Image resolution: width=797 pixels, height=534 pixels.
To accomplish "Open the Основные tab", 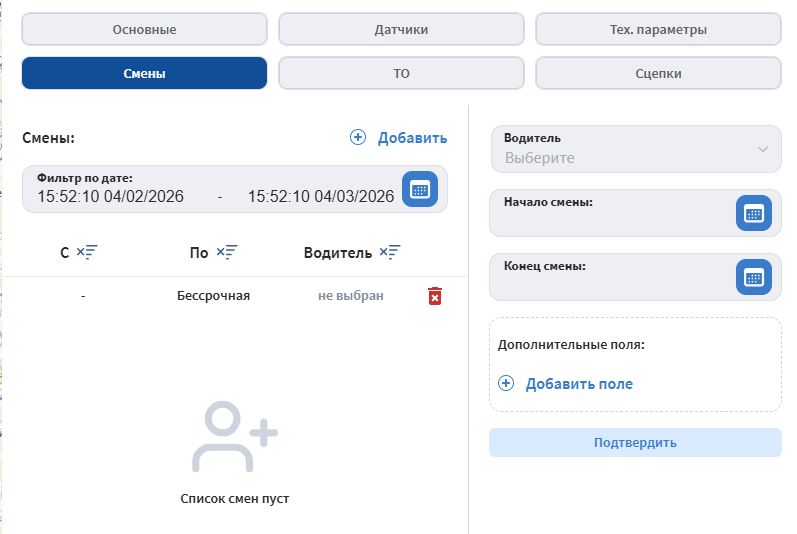I will coord(144,29).
